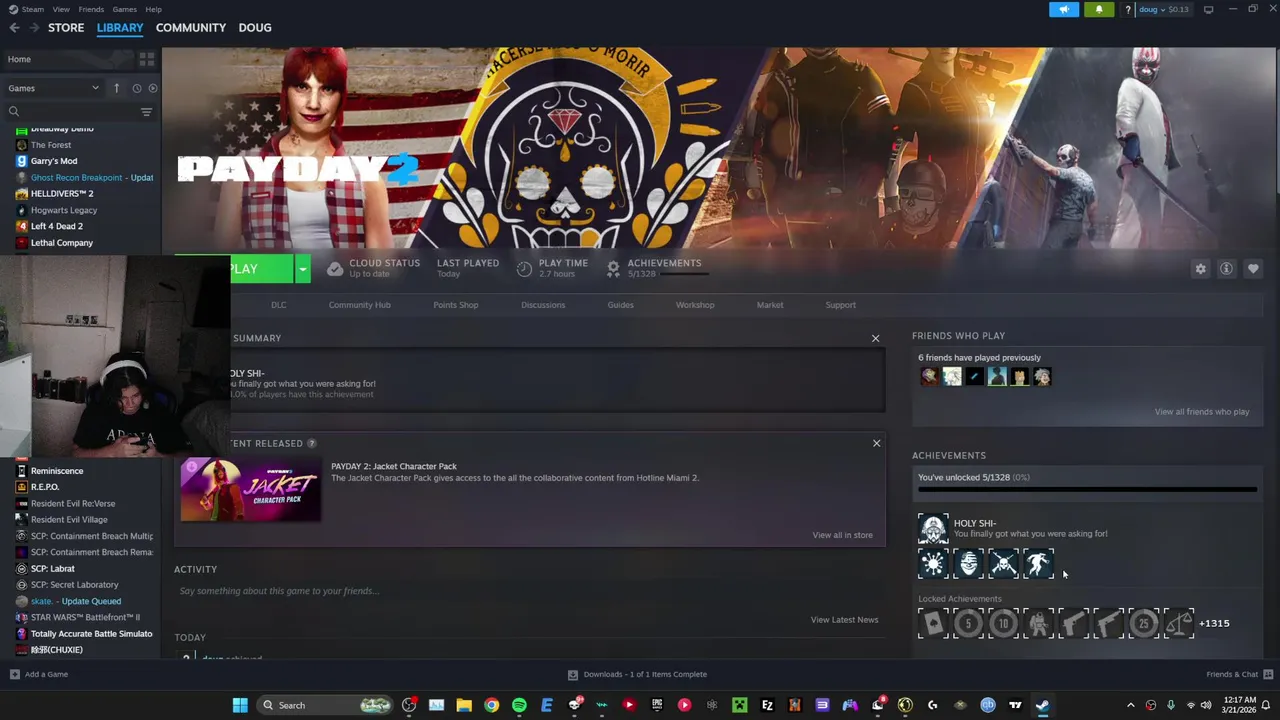Open the Points Shop link
The width and height of the screenshot is (1280, 720).
[x=455, y=305]
